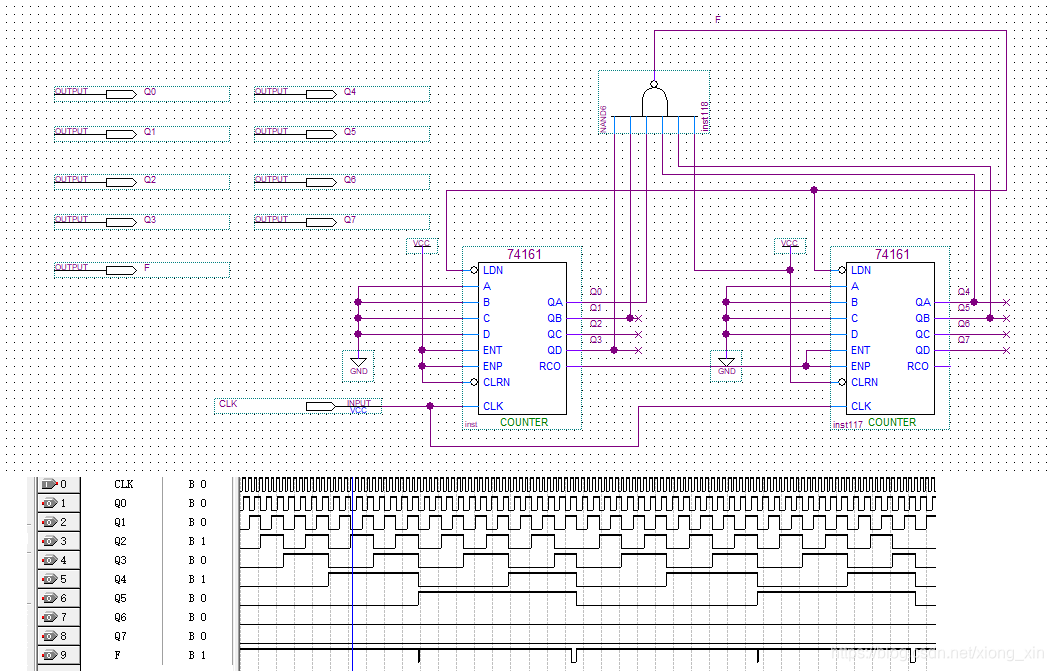
Task: Click the CLK input icon in waveform row 0
Action: coord(50,484)
